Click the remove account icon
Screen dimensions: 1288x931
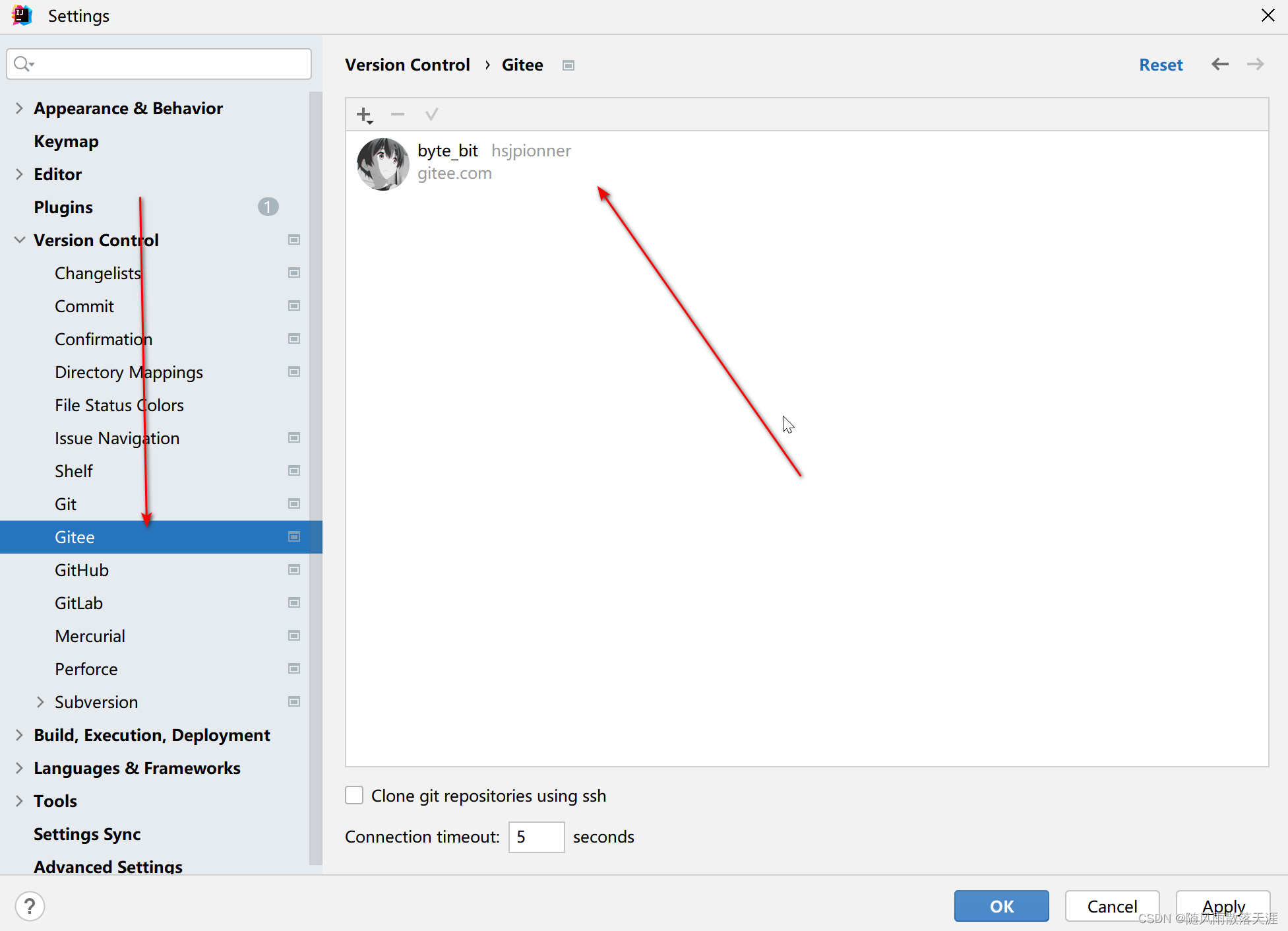click(x=398, y=114)
